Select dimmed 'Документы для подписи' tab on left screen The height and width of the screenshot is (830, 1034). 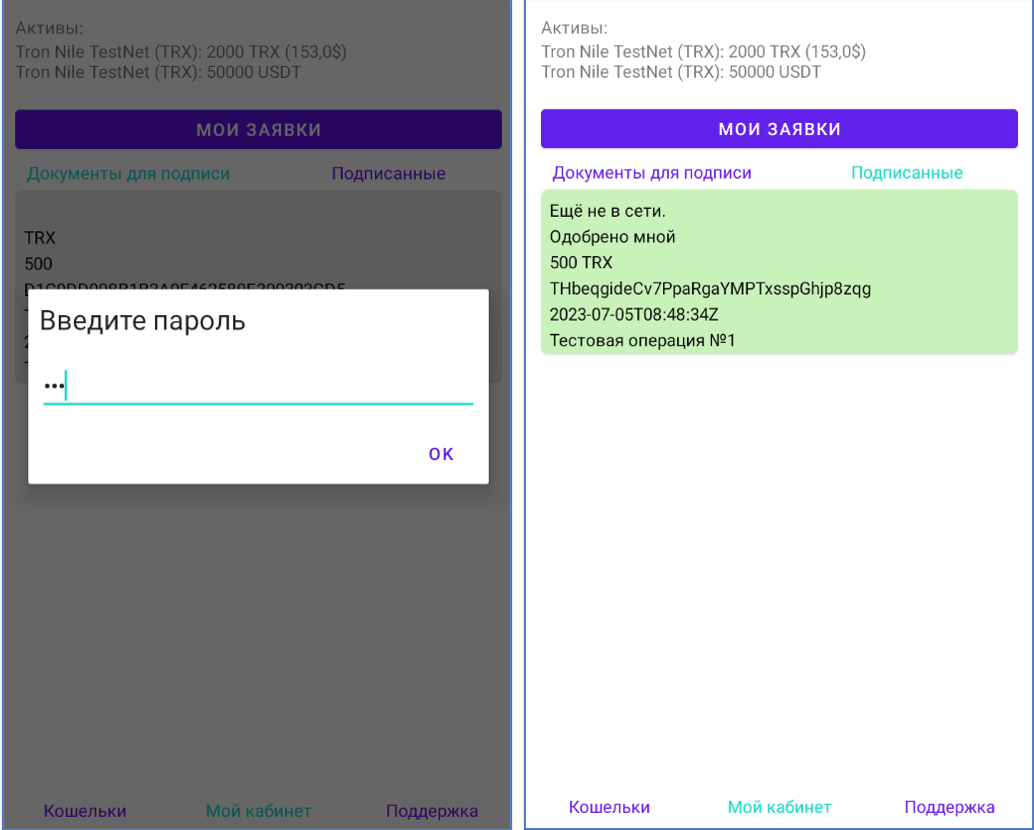128,174
